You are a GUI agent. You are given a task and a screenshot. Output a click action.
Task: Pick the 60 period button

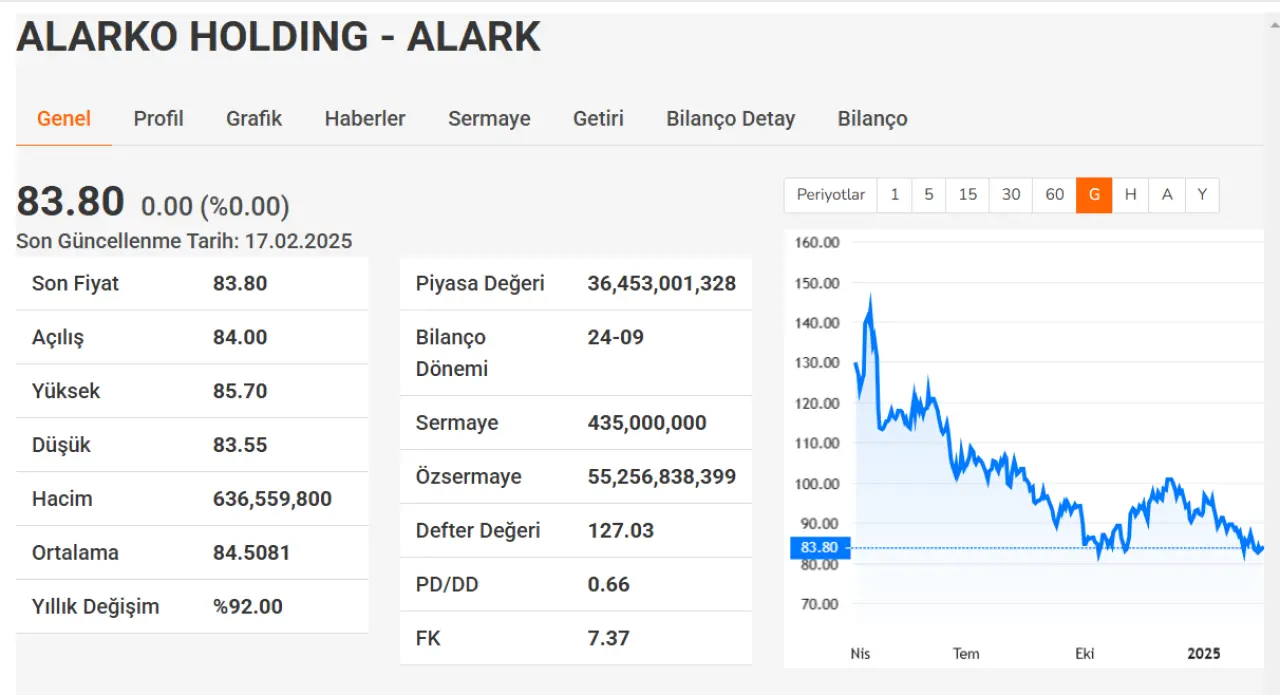[1054, 195]
